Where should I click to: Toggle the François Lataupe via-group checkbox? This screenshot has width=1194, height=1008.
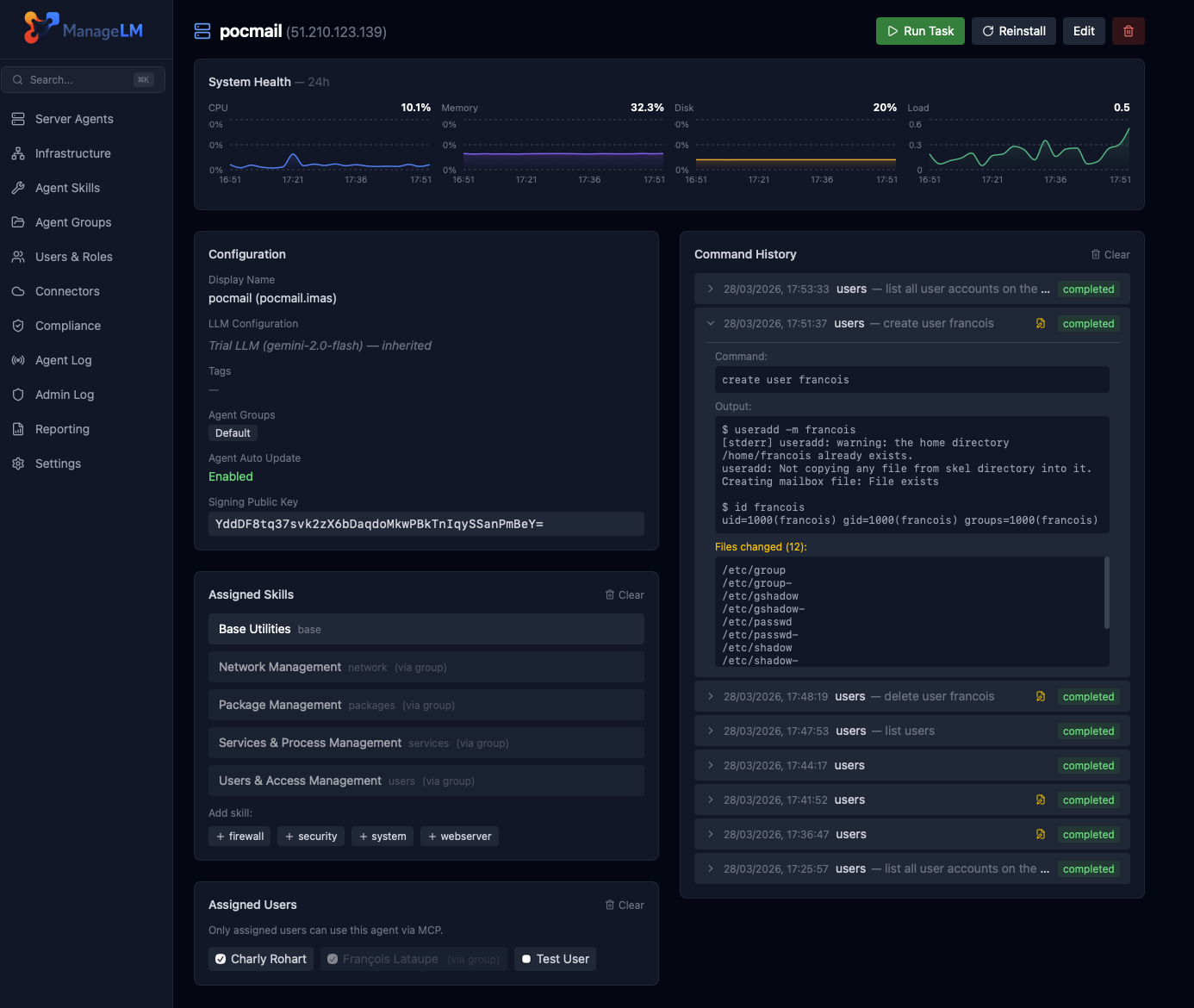click(x=333, y=958)
